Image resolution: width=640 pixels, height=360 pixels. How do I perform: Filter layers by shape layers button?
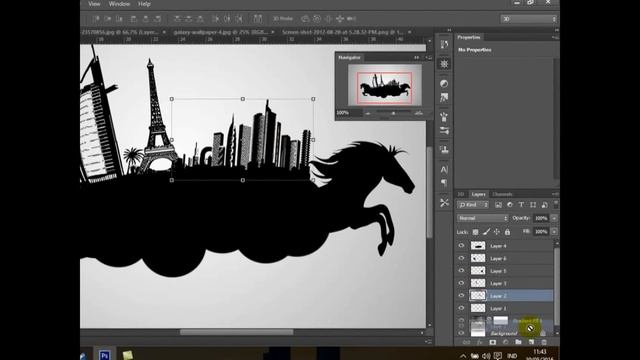[x=533, y=205]
